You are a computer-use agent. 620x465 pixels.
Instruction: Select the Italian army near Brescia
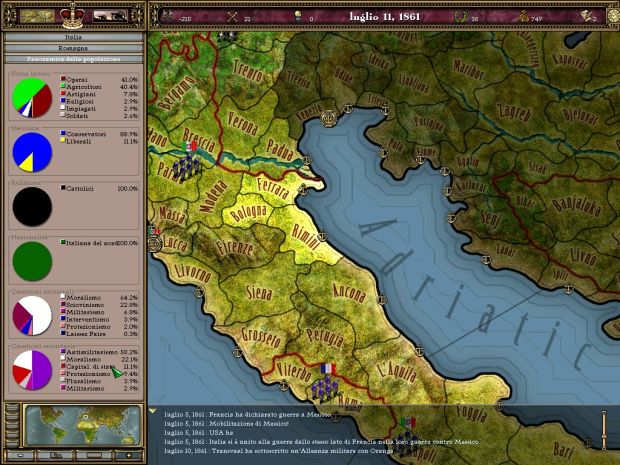(x=187, y=167)
